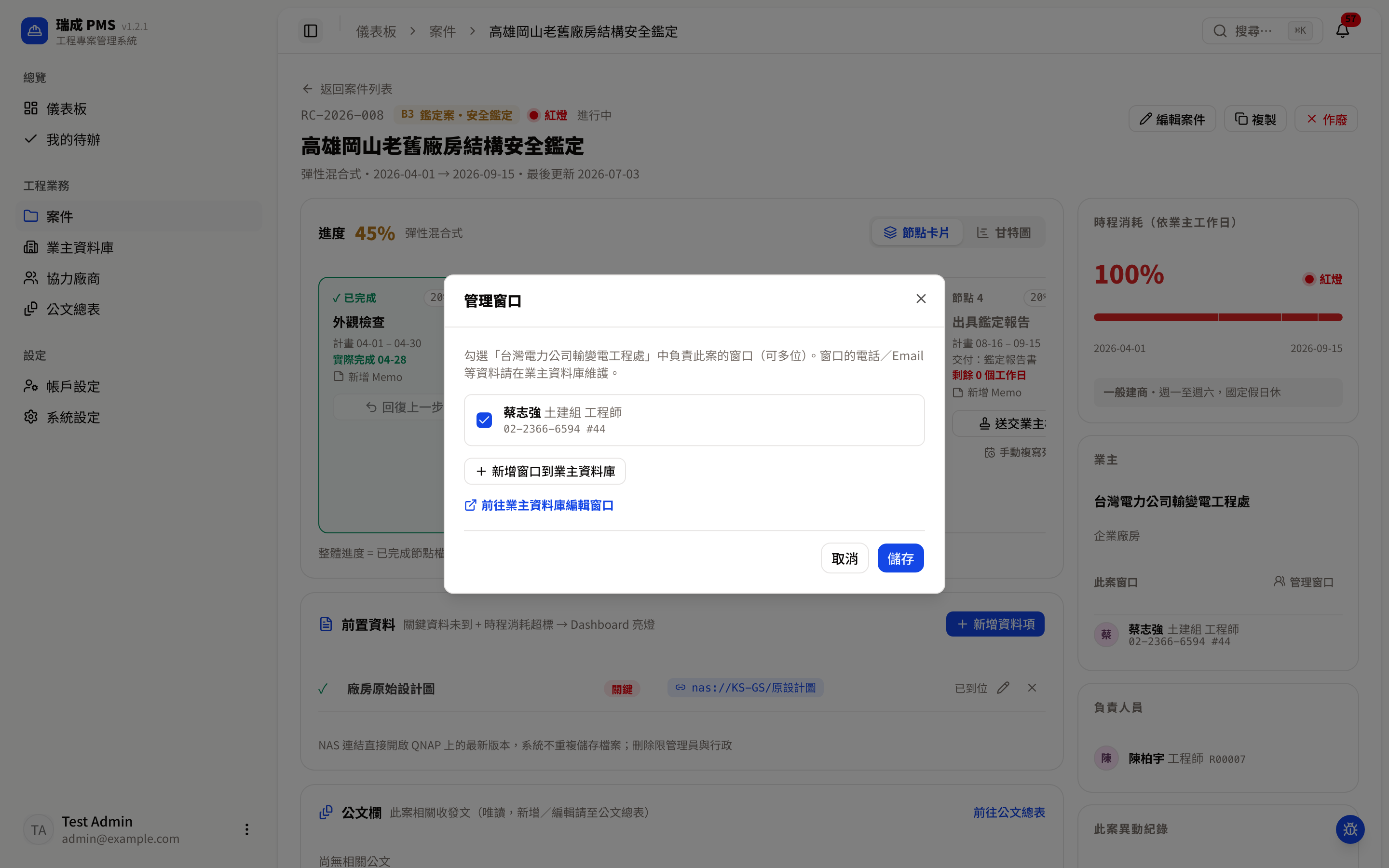The image size is (1389, 868).
Task: Click 回復上一步 button
Action: [389, 407]
